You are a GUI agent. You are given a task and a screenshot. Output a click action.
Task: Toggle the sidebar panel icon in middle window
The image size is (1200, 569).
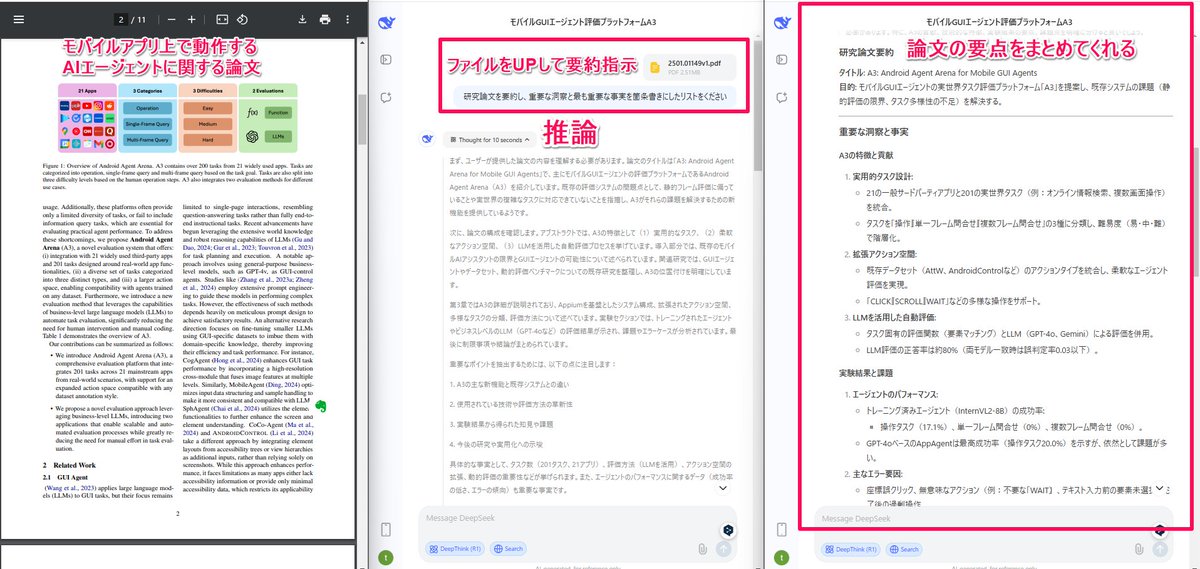[386, 60]
